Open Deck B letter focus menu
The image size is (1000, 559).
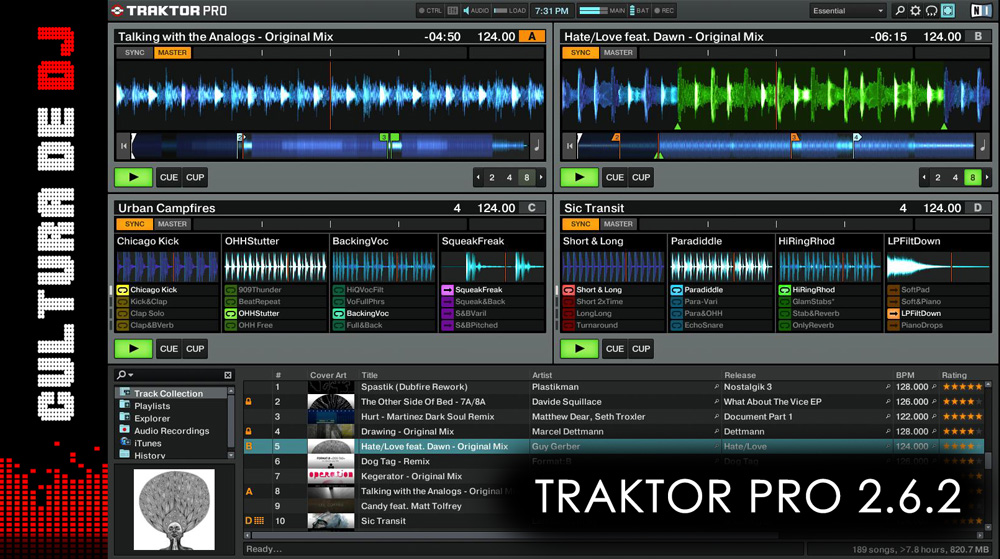pyautogui.click(x=978, y=36)
